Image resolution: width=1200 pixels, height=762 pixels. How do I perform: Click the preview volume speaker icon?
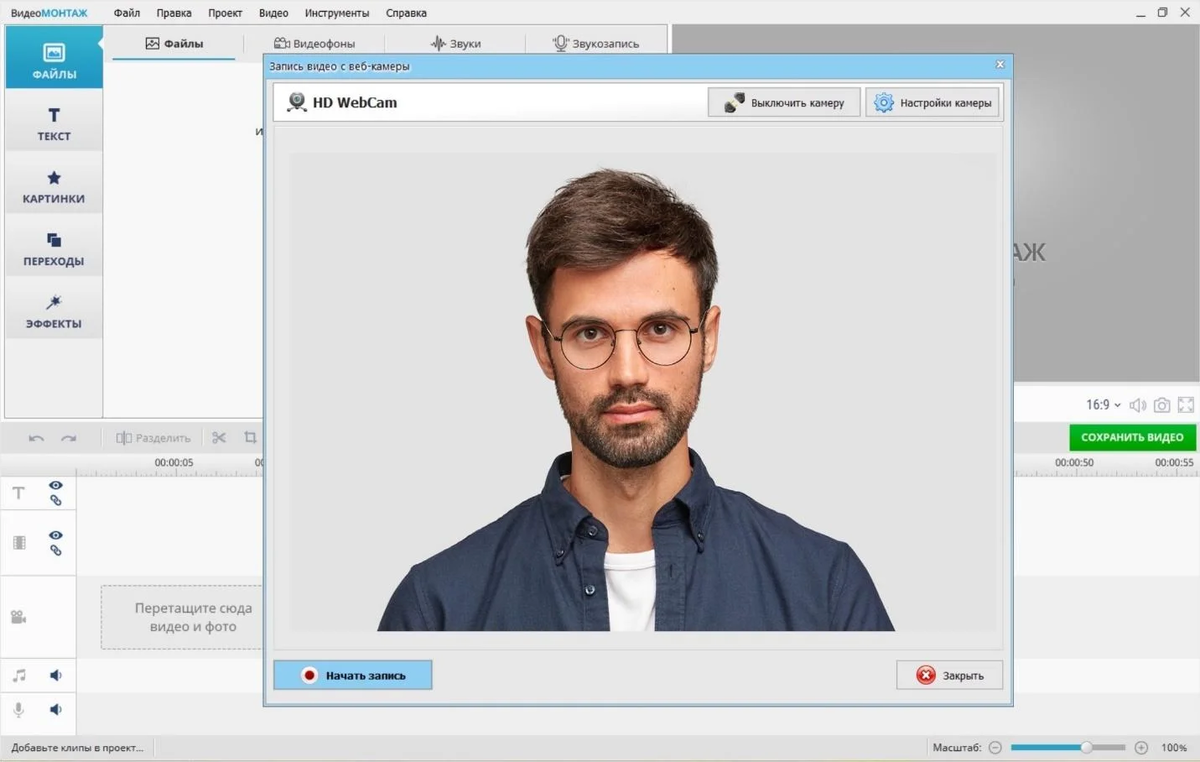click(1138, 405)
